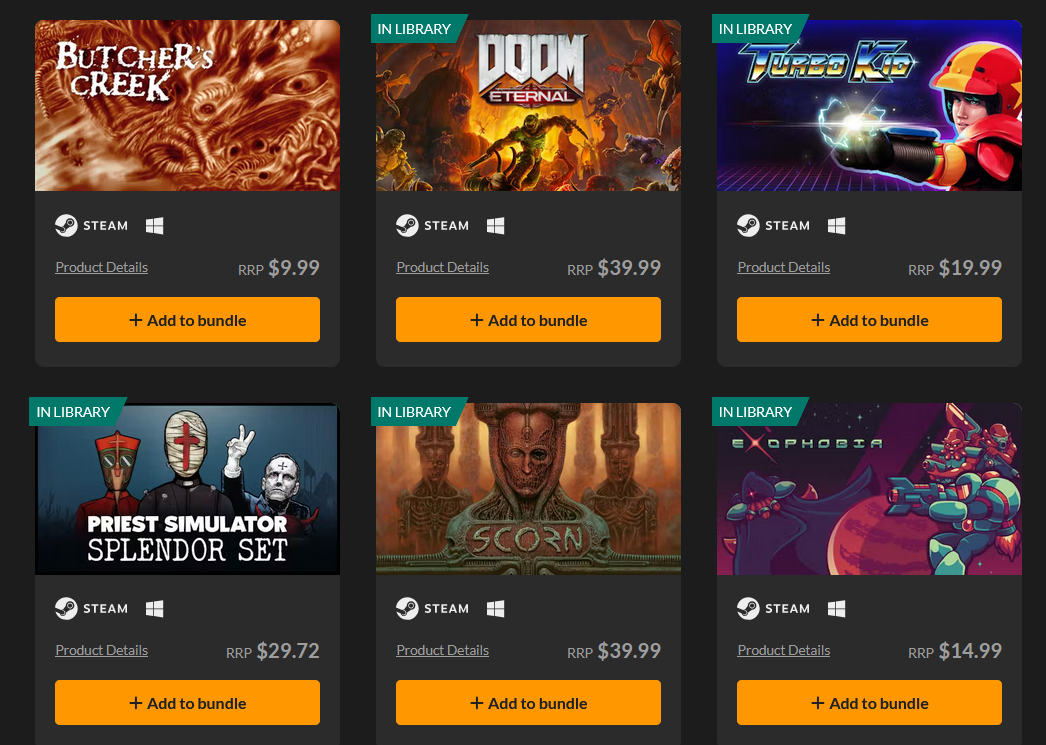Add Scorn to bundle
This screenshot has height=745, width=1046.
(528, 702)
